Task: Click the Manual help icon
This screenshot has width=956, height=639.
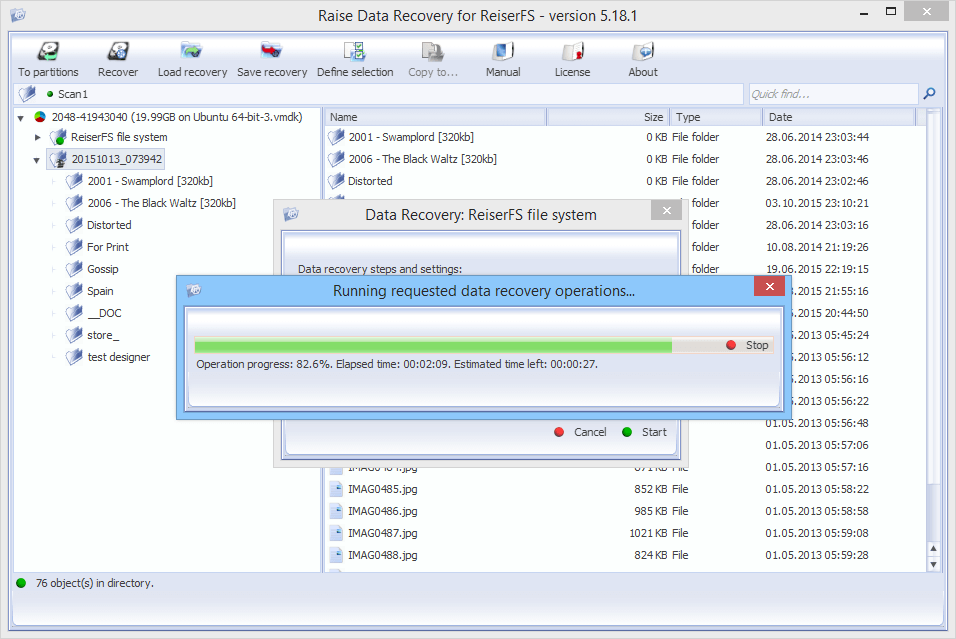Action: tap(502, 55)
